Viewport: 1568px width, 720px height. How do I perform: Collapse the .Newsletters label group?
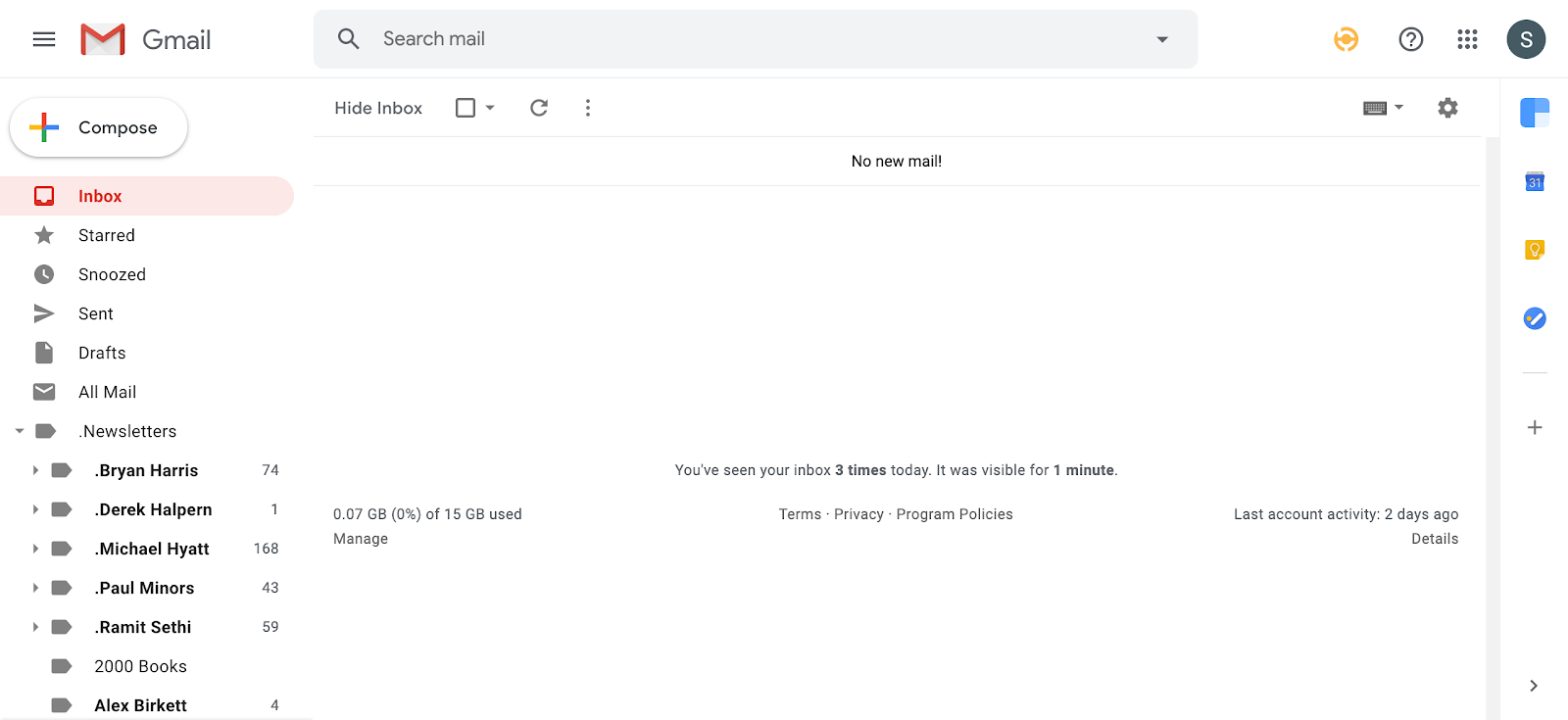[x=20, y=431]
